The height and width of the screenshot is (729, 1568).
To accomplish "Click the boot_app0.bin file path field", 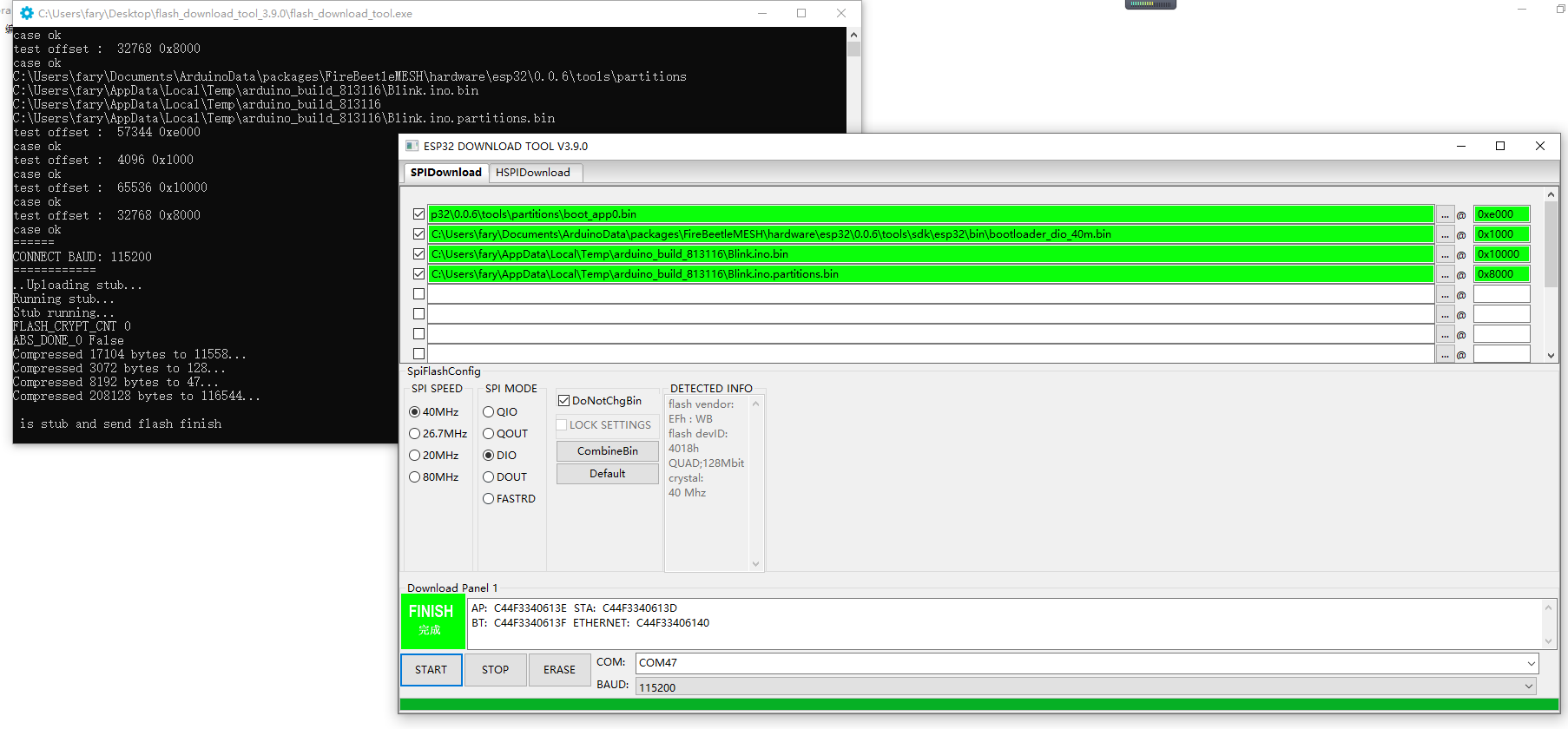I will coord(931,214).
